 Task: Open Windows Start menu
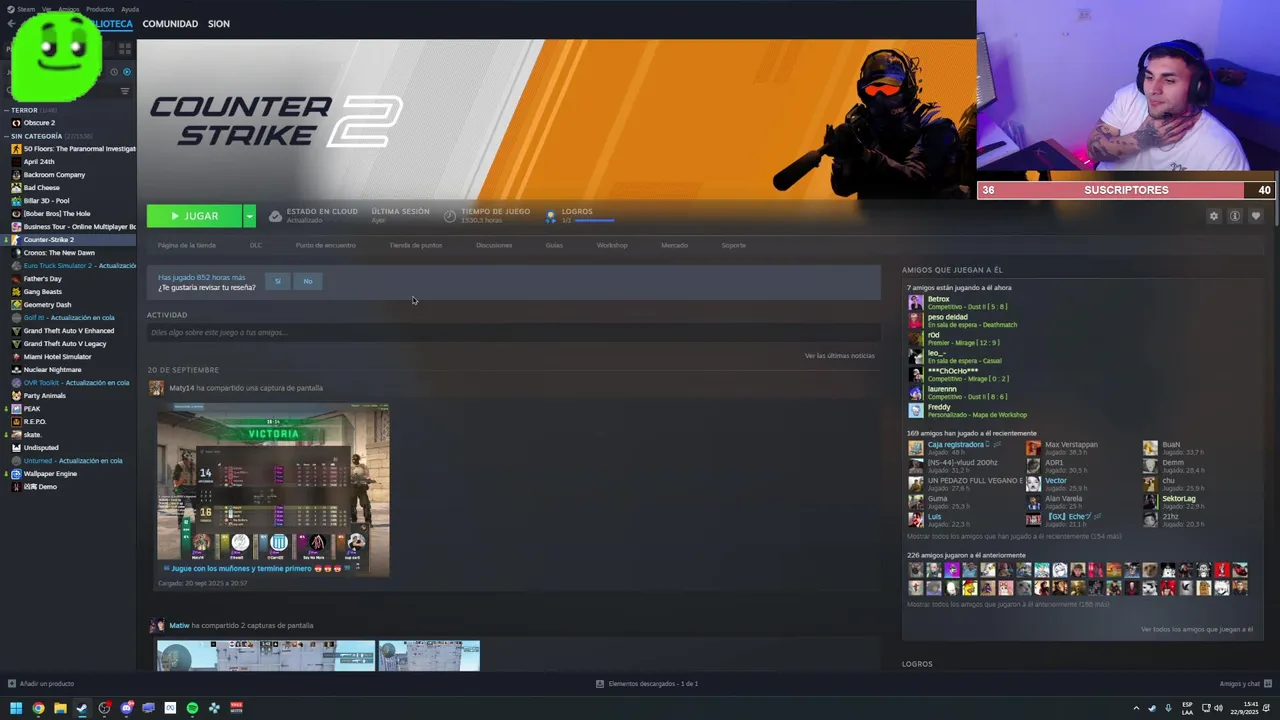click(x=16, y=708)
